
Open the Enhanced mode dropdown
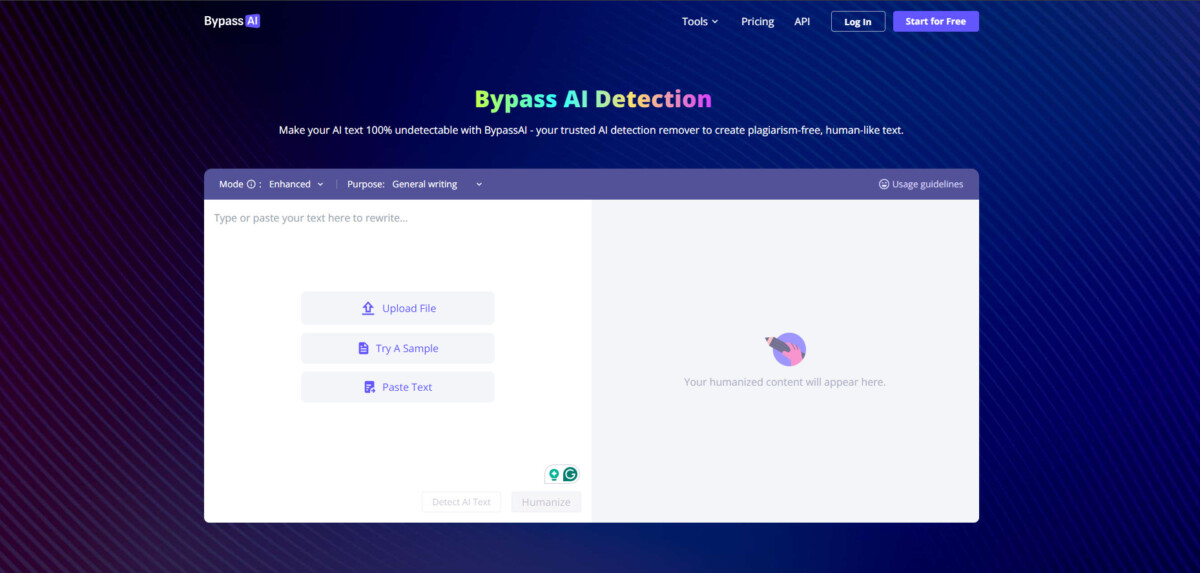[x=296, y=184]
